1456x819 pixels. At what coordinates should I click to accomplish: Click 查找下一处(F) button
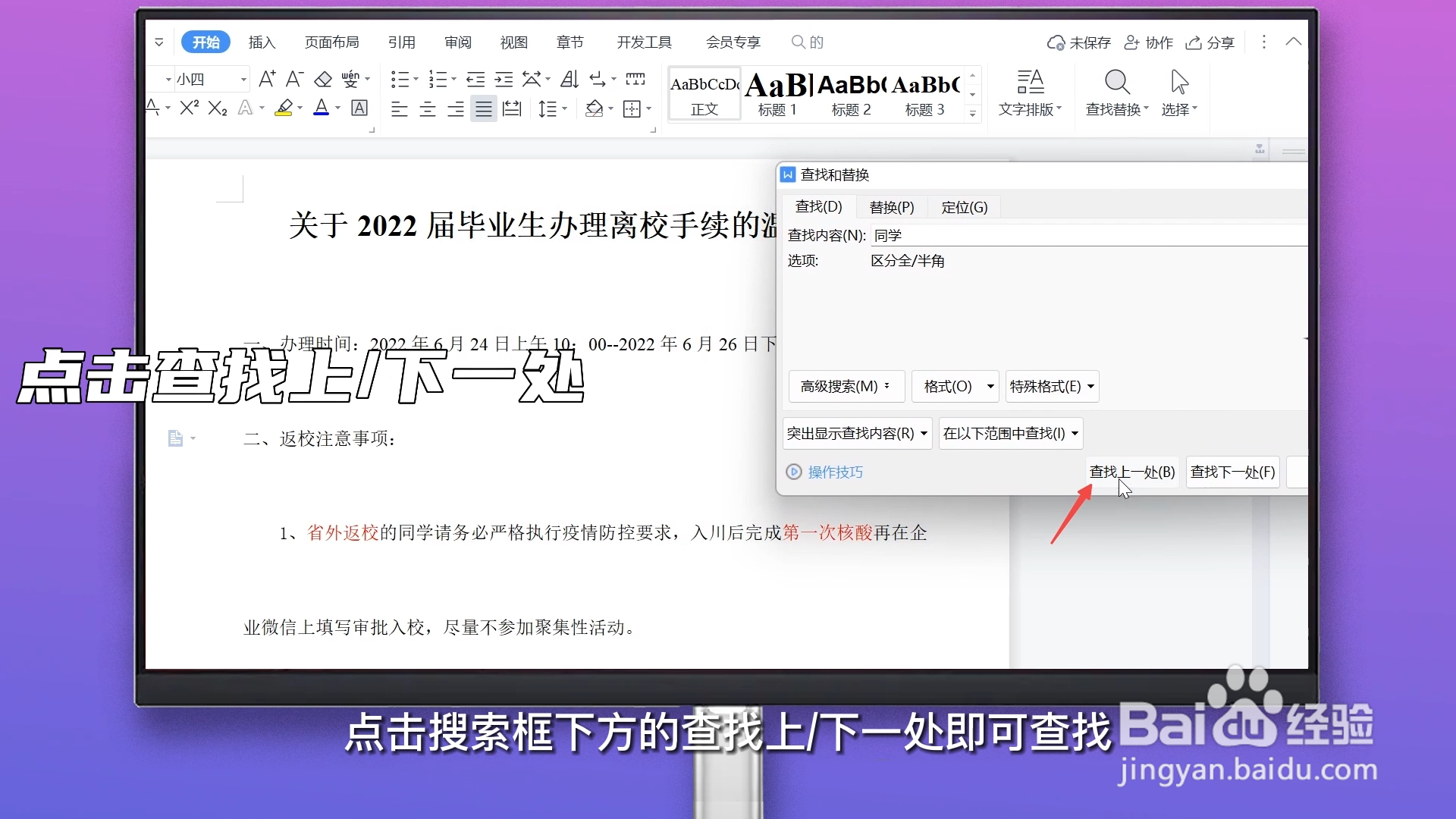(x=1233, y=472)
